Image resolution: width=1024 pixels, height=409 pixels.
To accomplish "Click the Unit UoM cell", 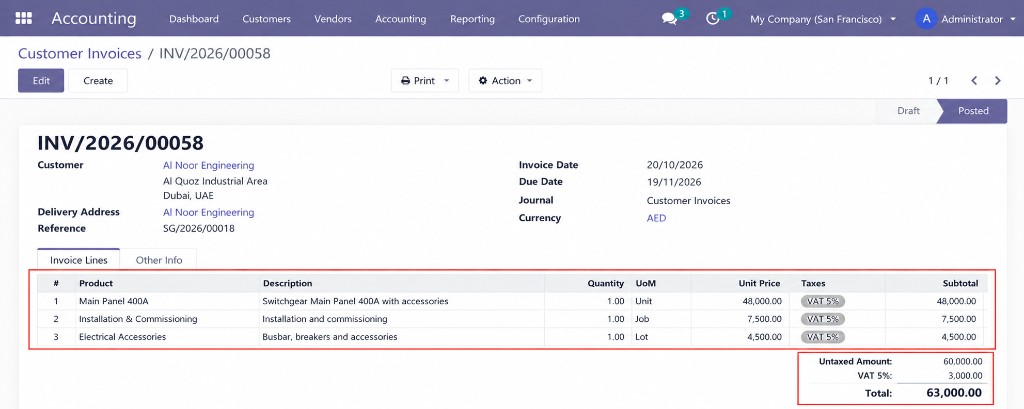I will pyautogui.click(x=644, y=301).
